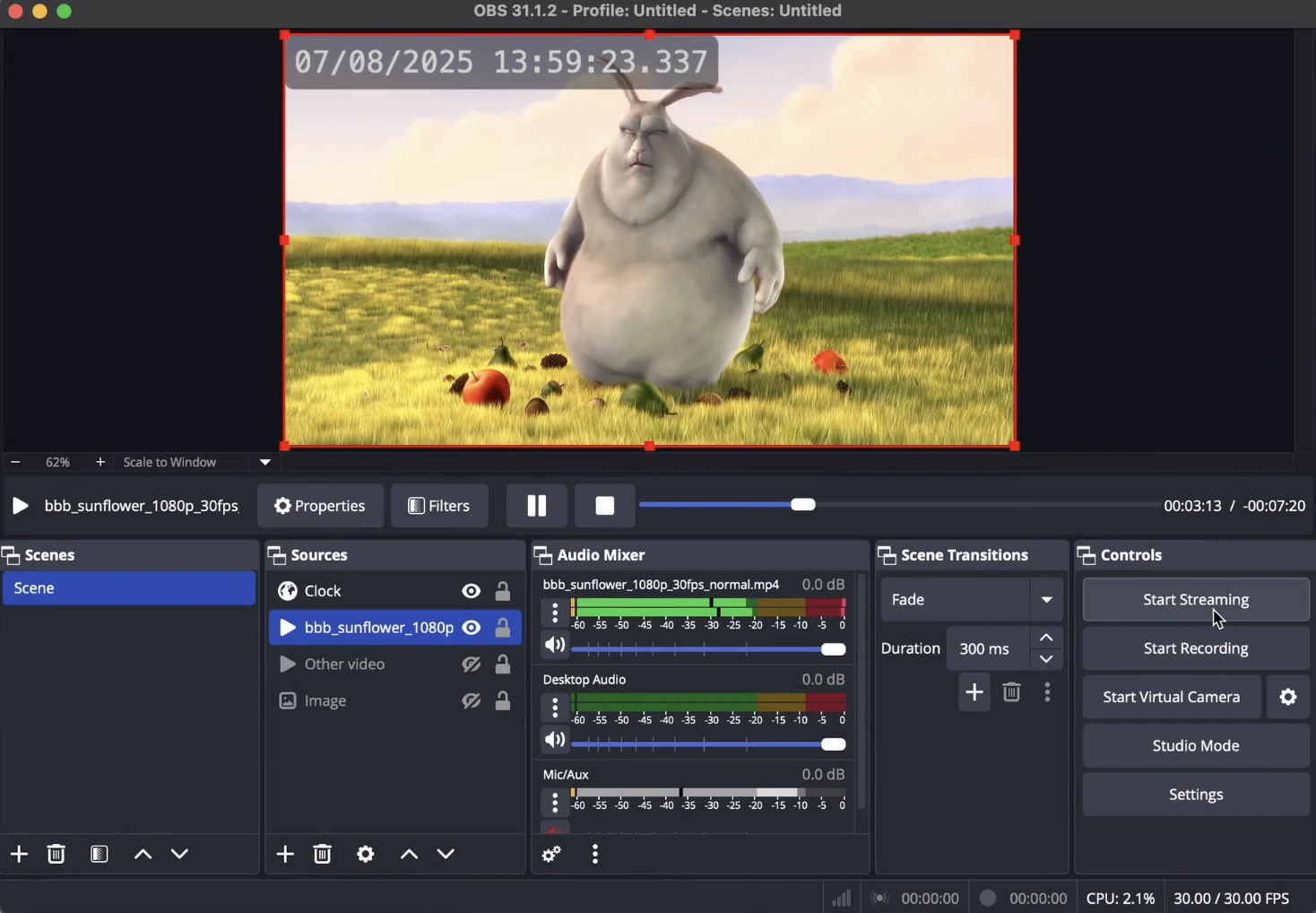Image resolution: width=1316 pixels, height=913 pixels.
Task: Stop the media playback
Action: pos(605,506)
